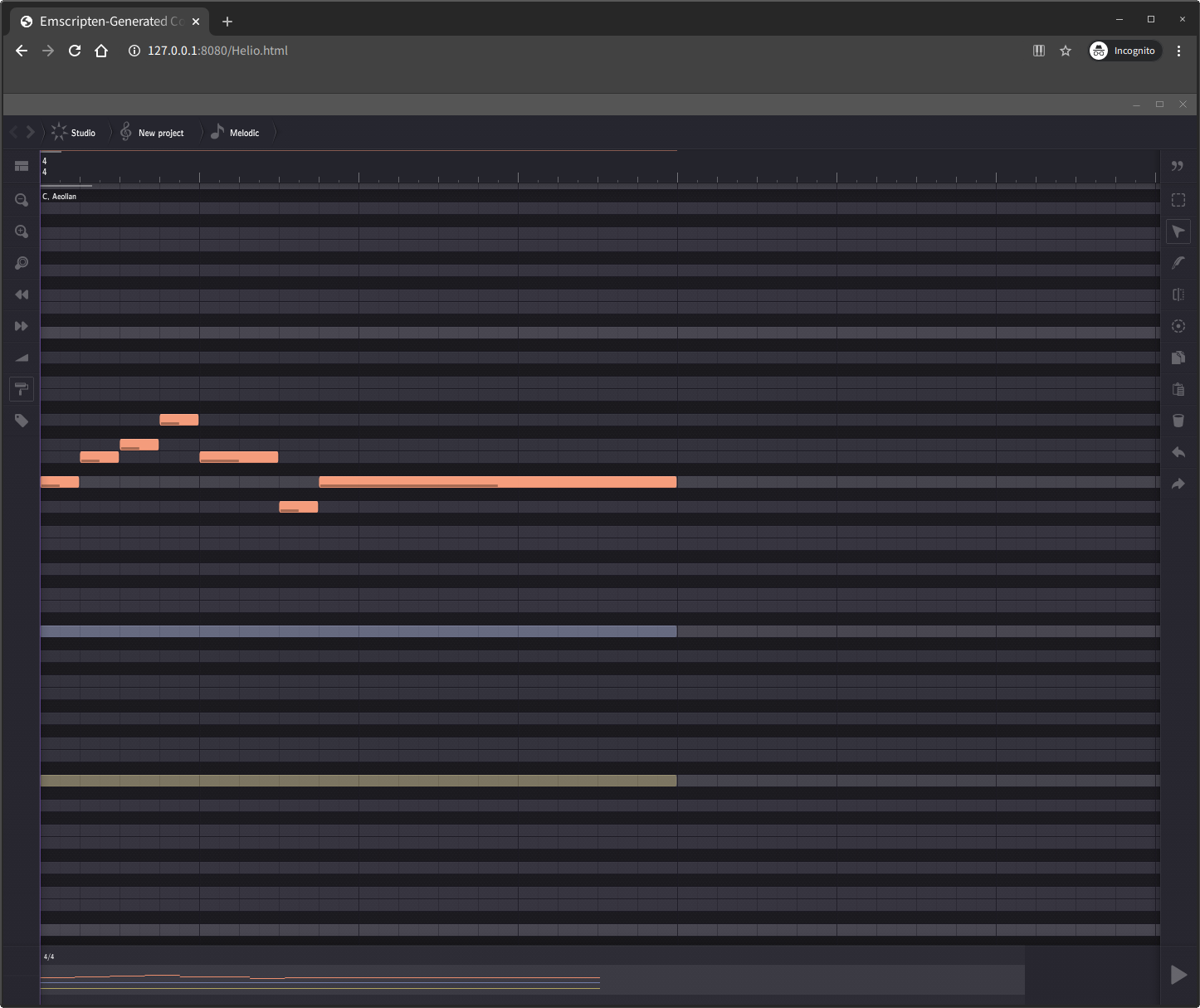
Task: Go back with the breadcrumb left chevron
Action: point(14,132)
